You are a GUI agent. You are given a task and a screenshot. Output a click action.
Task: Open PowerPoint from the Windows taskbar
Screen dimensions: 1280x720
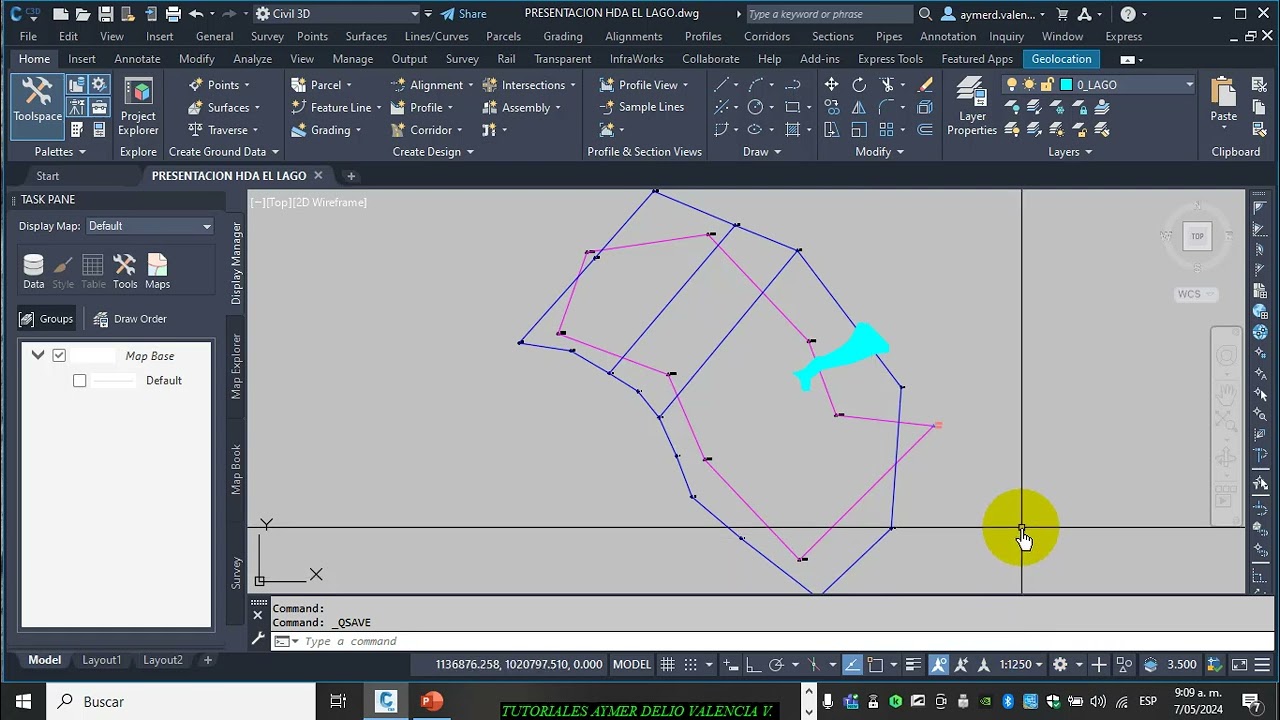coord(431,701)
